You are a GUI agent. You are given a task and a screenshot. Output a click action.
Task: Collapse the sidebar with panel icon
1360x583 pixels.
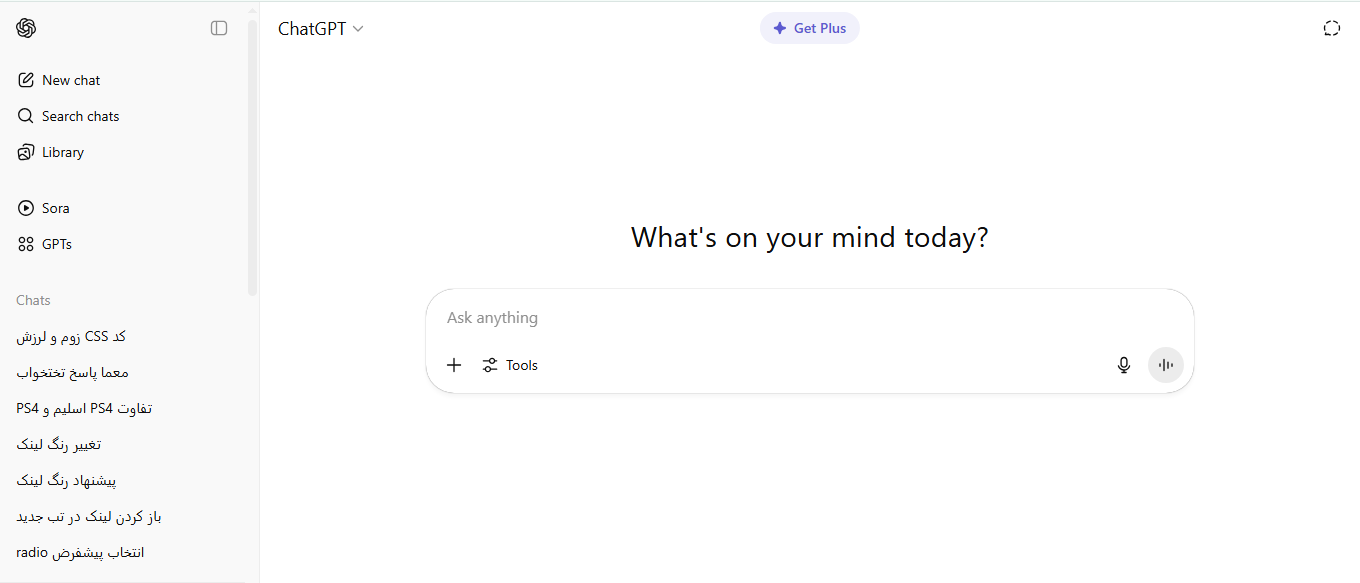point(219,28)
